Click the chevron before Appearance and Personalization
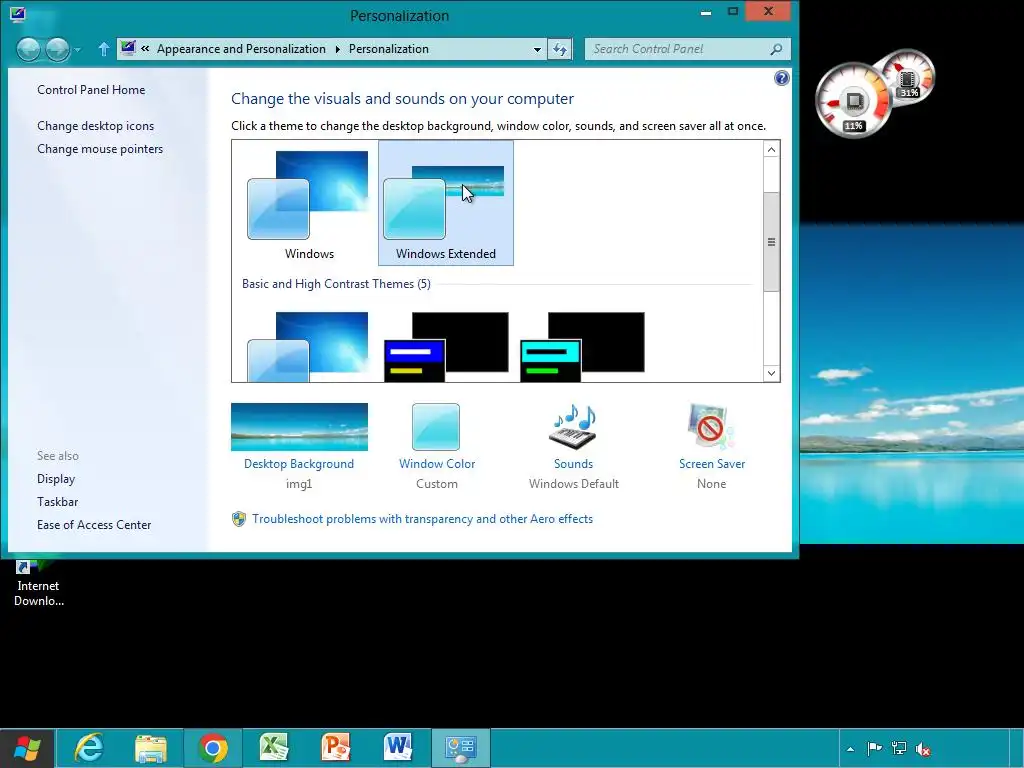The width and height of the screenshot is (1024, 768). point(145,48)
